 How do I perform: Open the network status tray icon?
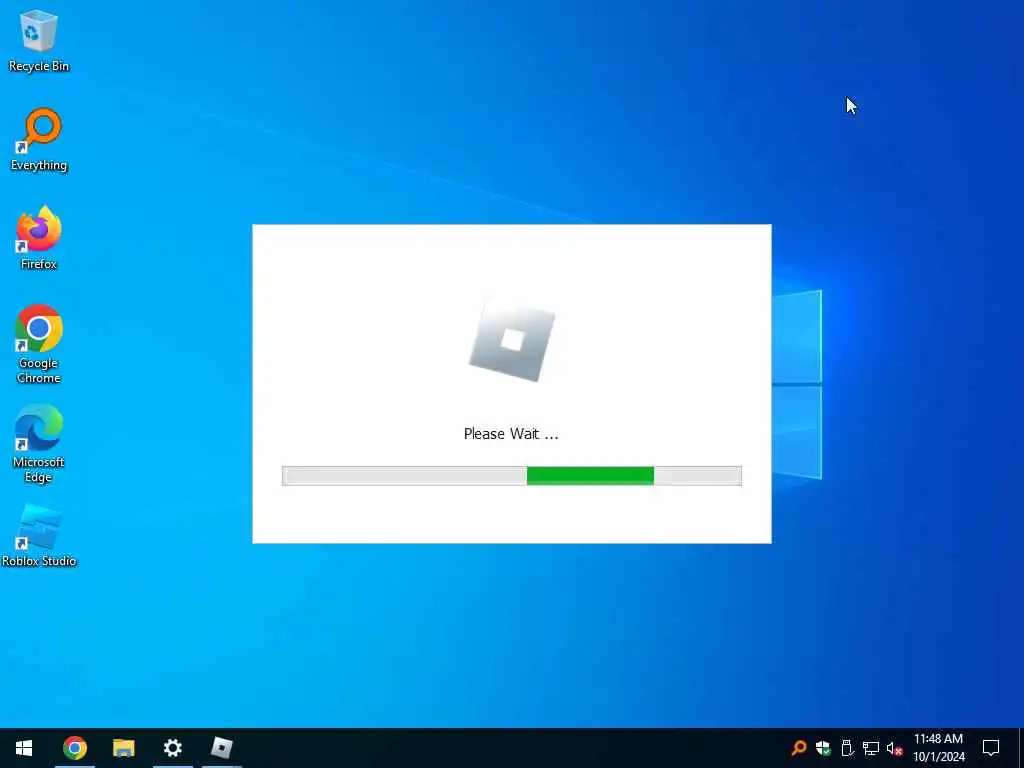(871, 748)
